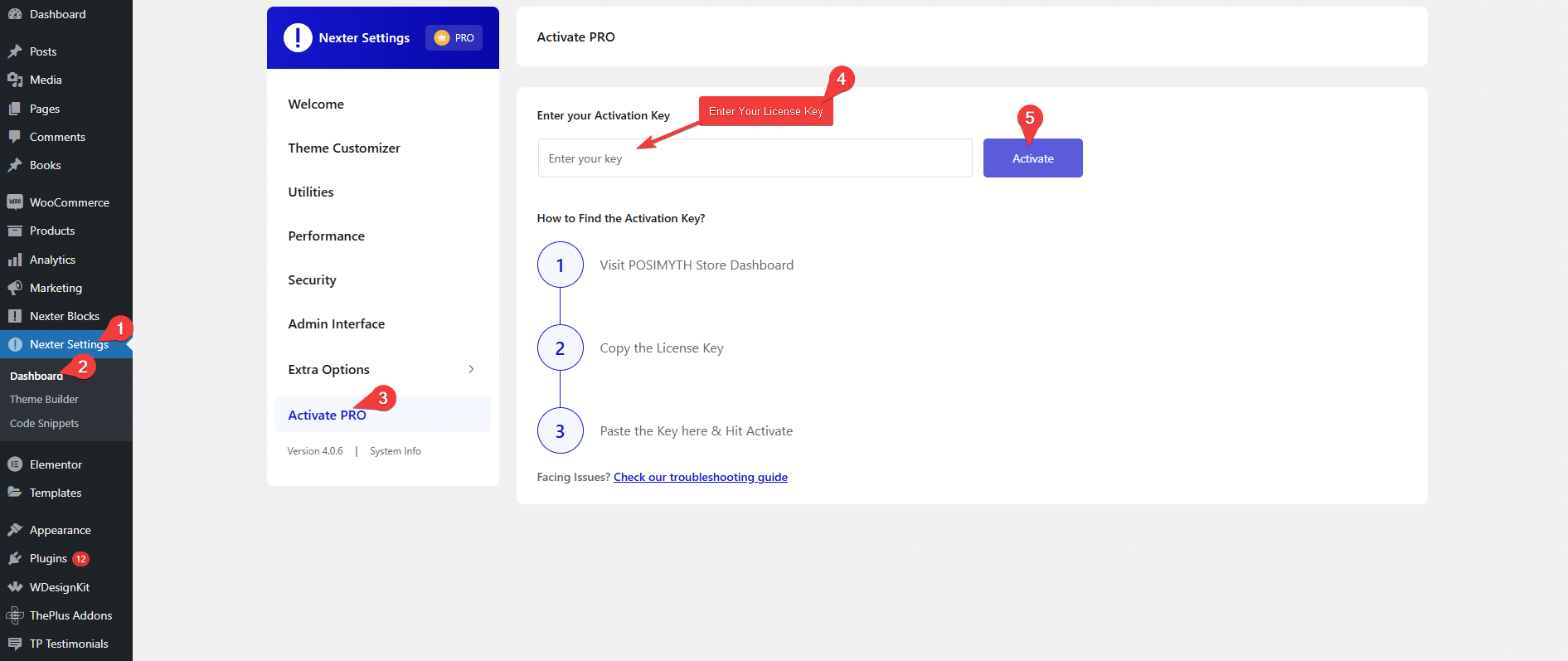Click the Nexter Blocks icon
1568x661 pixels.
point(15,316)
